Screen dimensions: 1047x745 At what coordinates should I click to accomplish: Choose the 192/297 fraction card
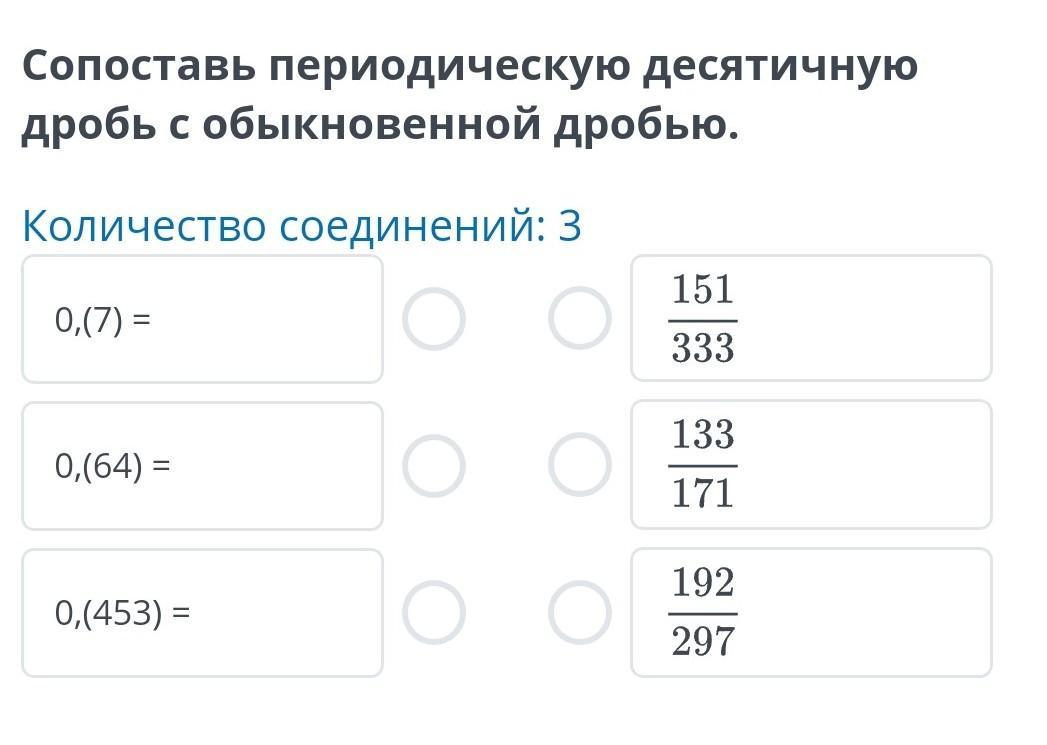click(x=850, y=612)
